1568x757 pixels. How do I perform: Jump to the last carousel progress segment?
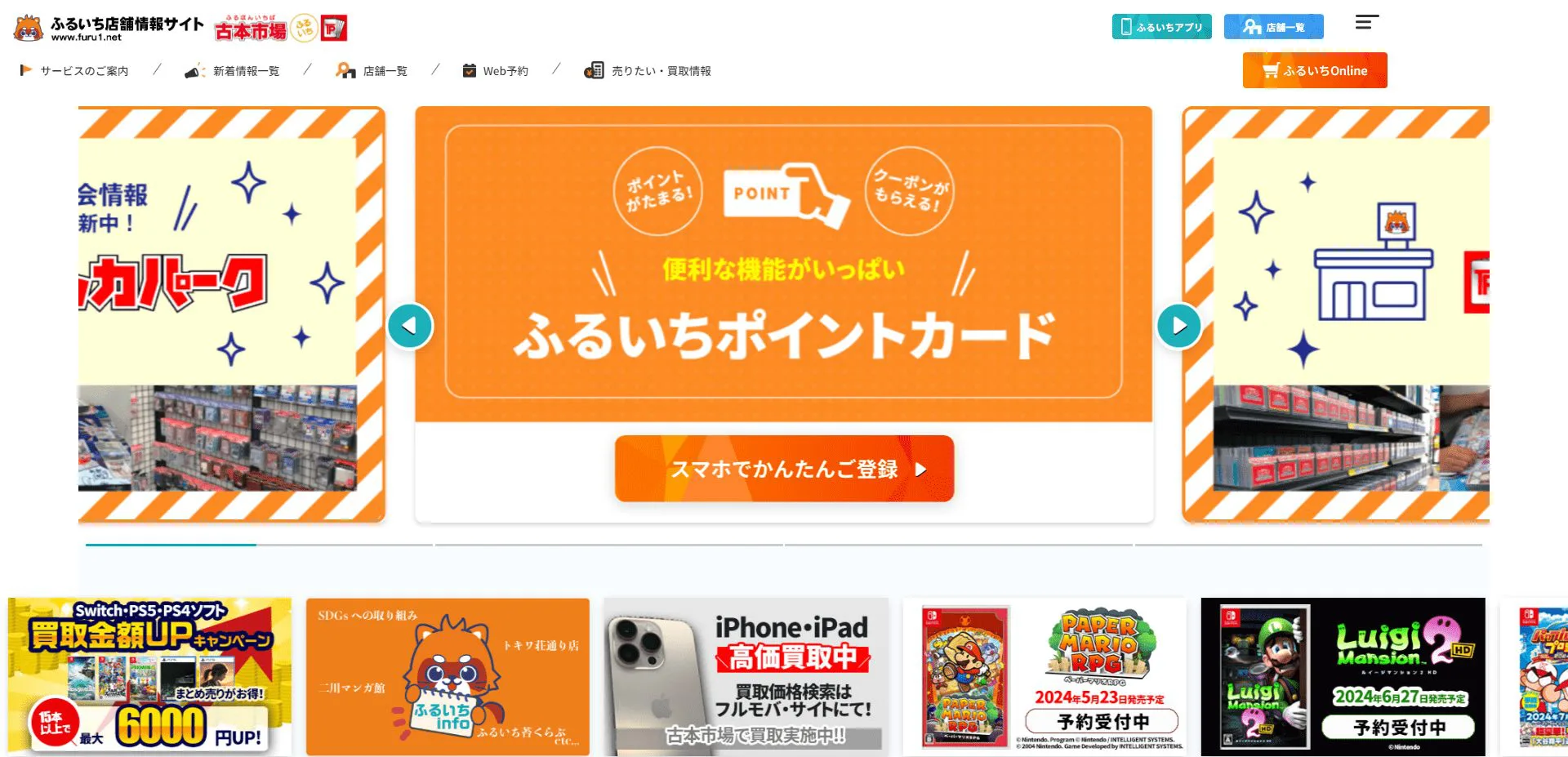point(1308,545)
